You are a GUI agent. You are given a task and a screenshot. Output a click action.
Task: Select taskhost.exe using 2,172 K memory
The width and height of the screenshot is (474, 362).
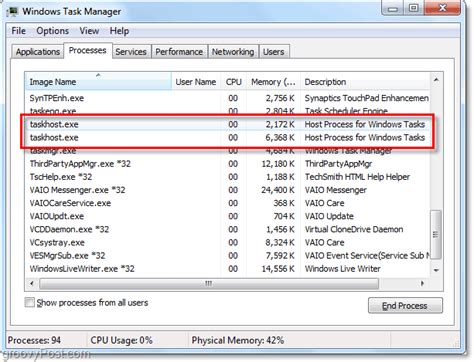(227, 124)
